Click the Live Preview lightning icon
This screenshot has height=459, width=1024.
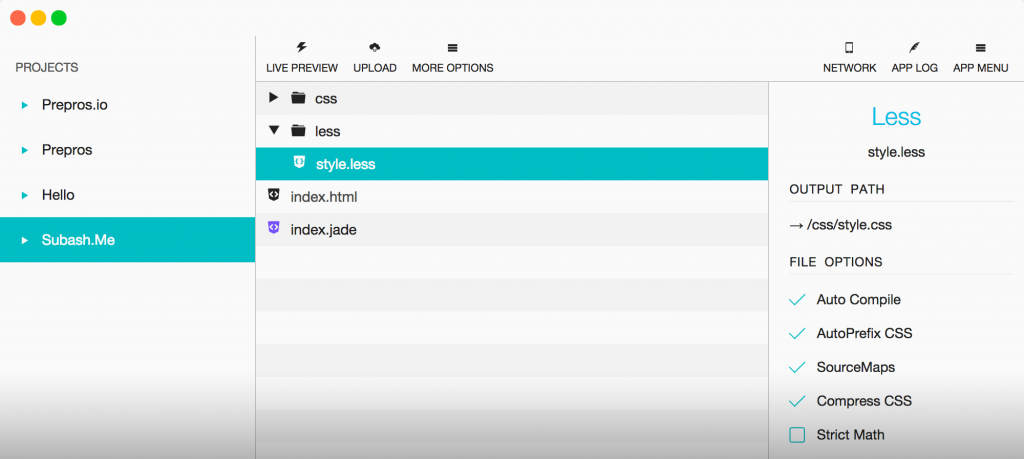[x=302, y=48]
